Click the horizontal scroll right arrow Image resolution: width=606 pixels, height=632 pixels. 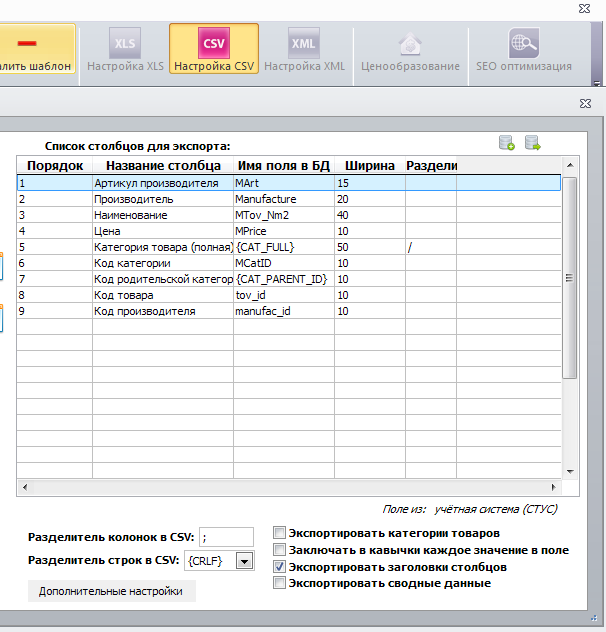(x=554, y=487)
